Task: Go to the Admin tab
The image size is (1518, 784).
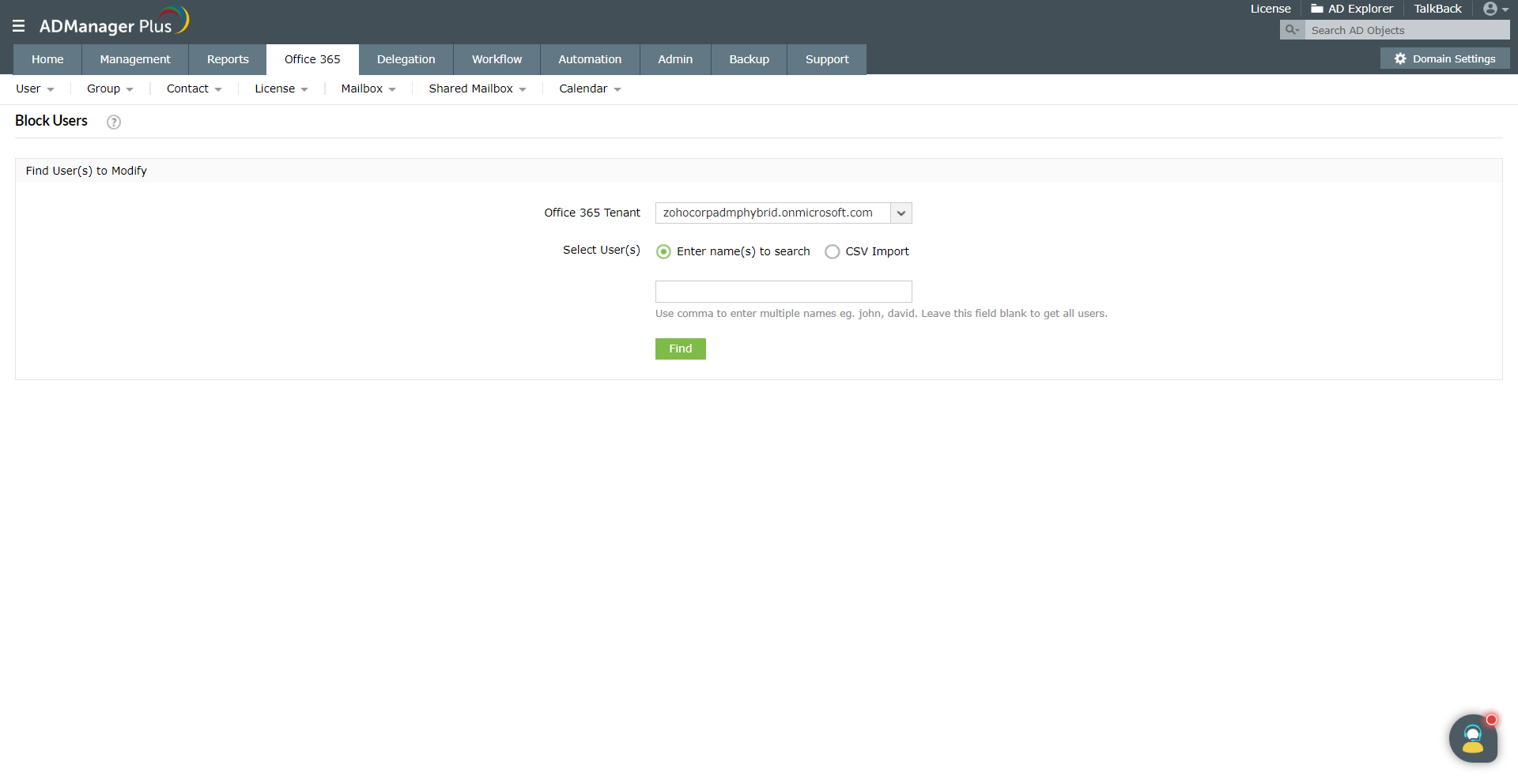Action: 675,59
